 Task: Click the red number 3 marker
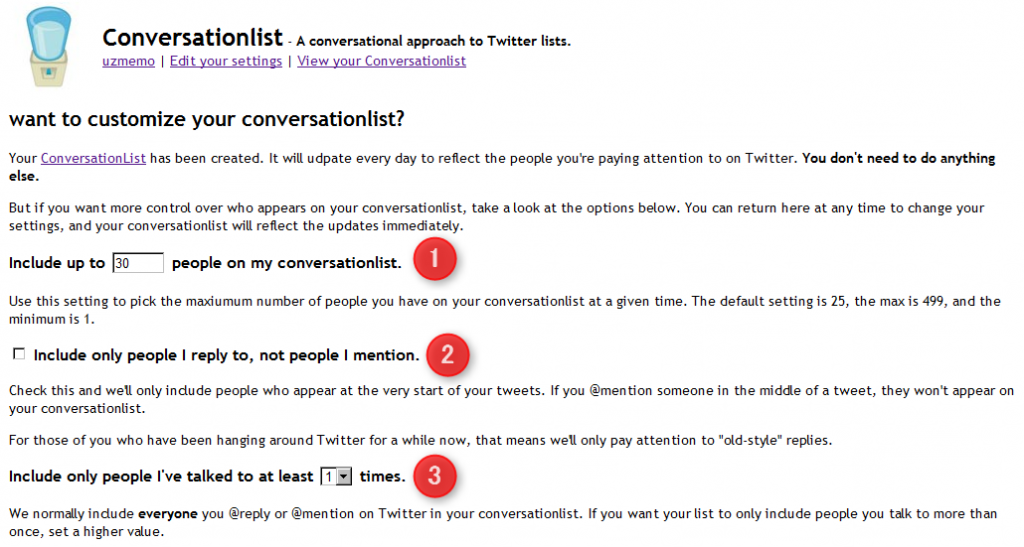click(x=434, y=475)
